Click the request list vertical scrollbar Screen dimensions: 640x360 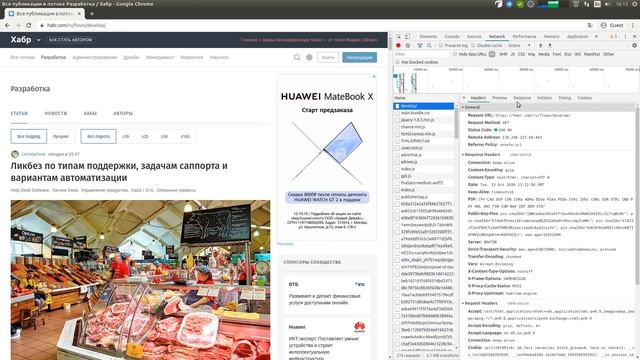pyautogui.click(x=456, y=124)
